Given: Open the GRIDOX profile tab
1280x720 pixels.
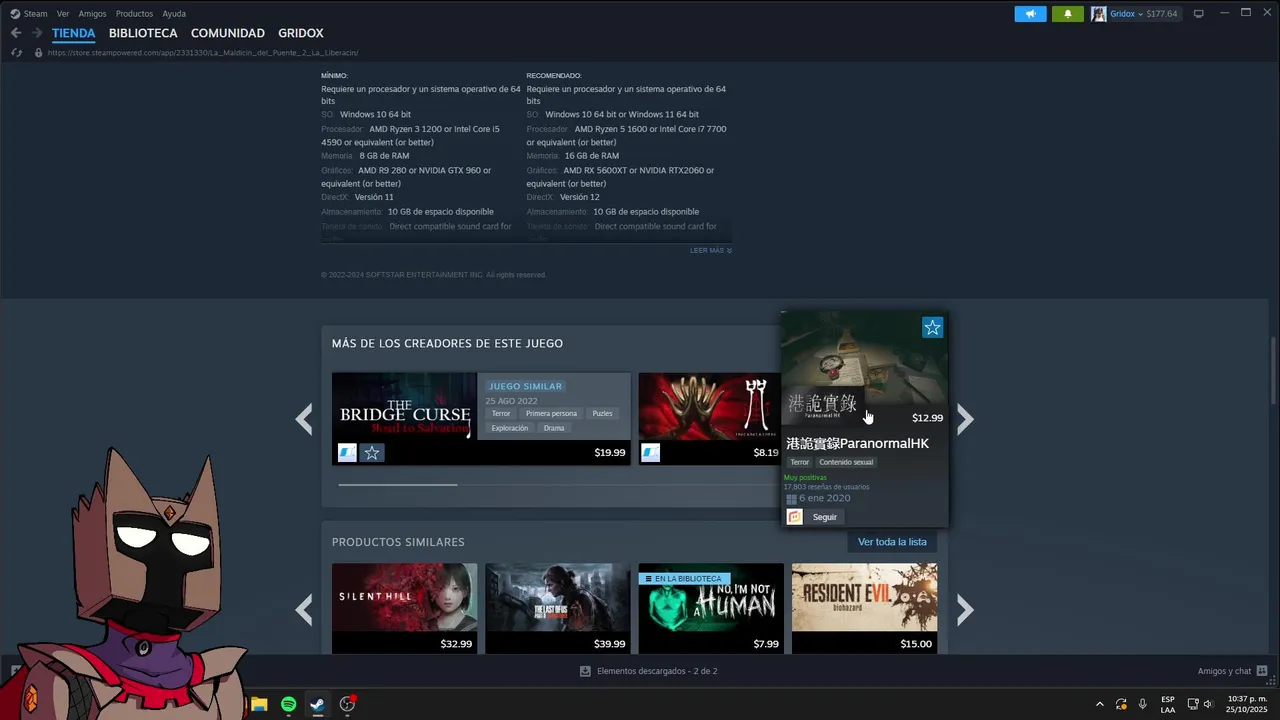Looking at the screenshot, I should click(301, 33).
